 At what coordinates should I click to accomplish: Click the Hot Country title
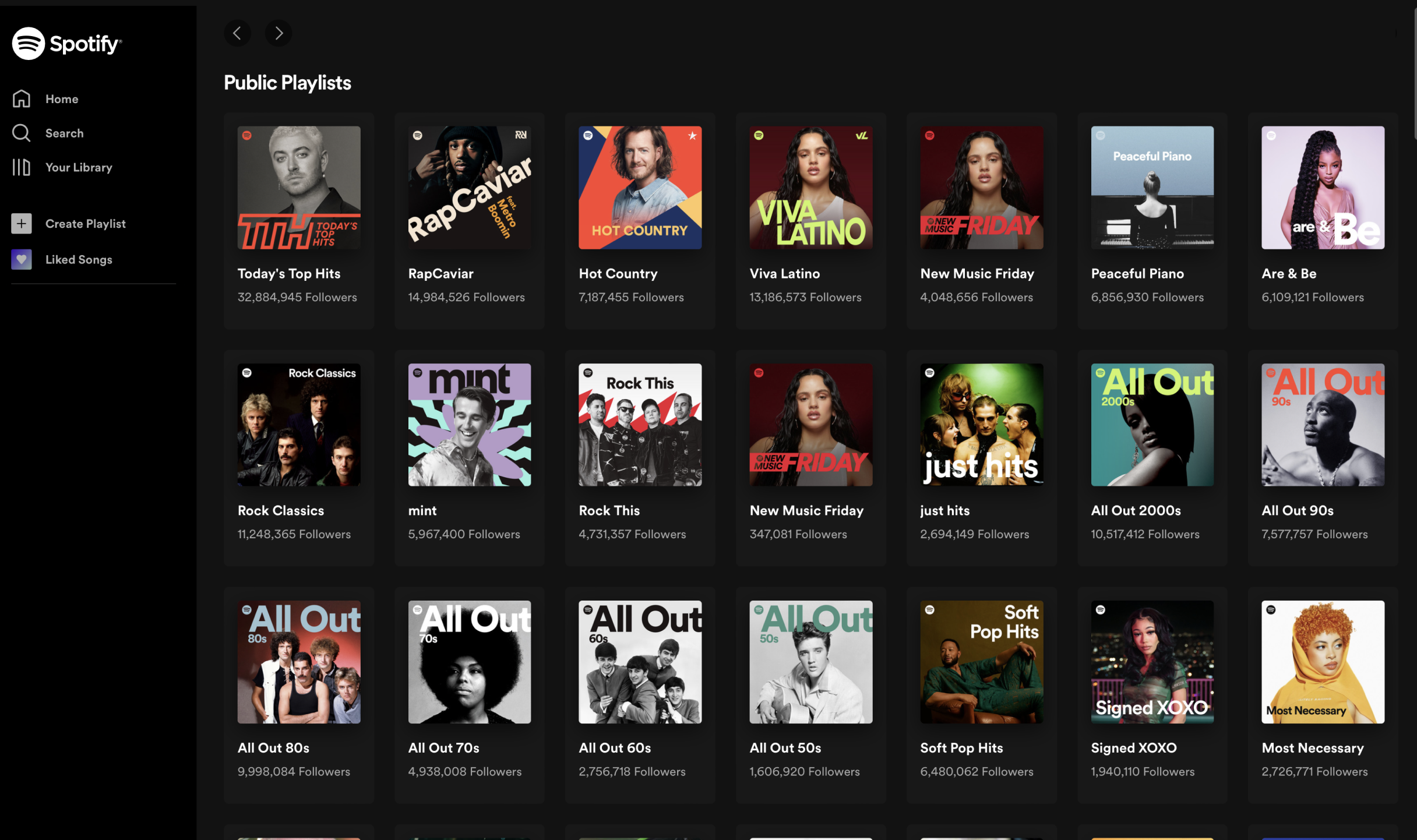(x=618, y=274)
